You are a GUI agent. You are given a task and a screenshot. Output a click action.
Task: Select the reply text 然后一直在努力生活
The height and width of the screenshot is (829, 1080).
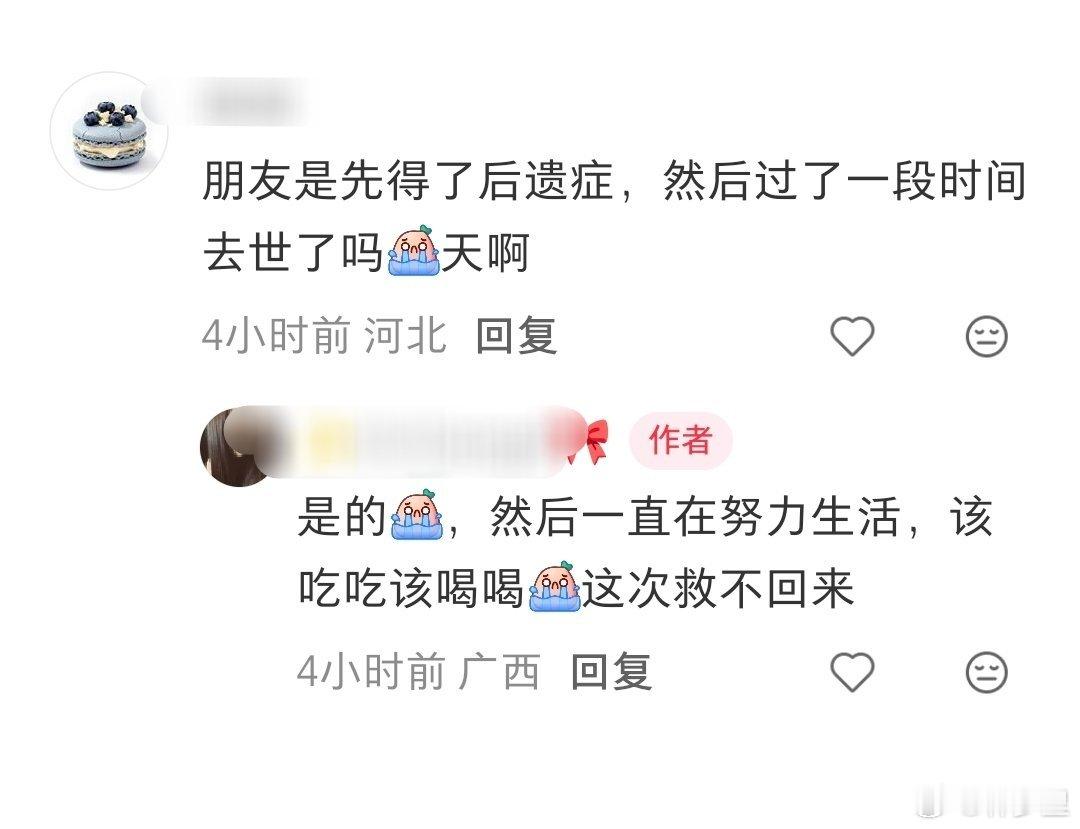695,516
